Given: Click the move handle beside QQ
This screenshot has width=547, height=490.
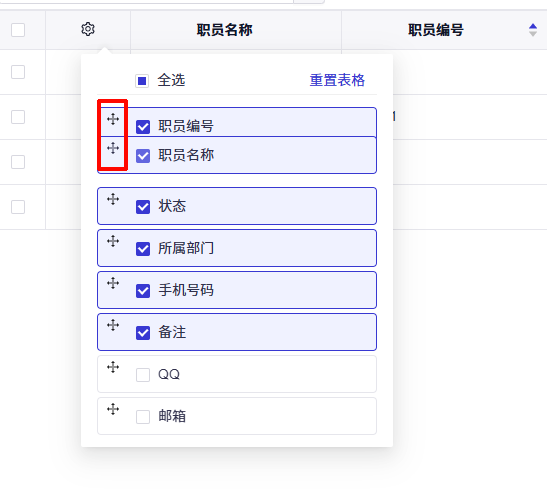Looking at the screenshot, I should [113, 367].
